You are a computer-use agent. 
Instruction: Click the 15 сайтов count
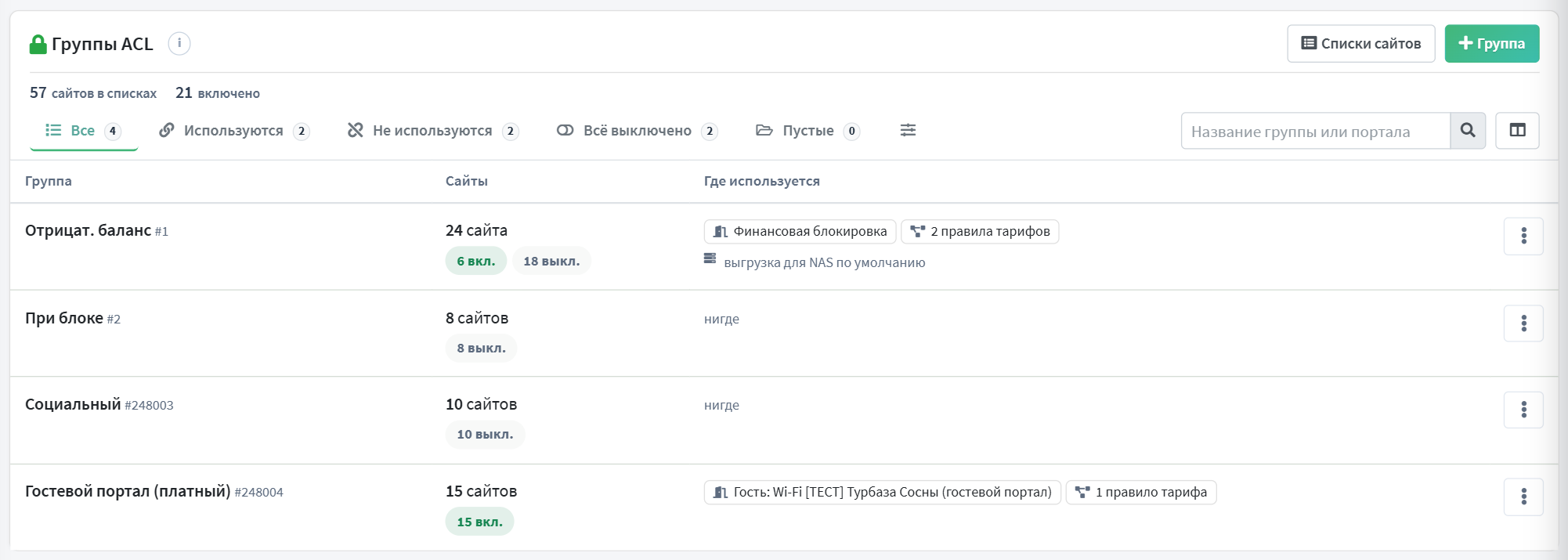pyautogui.click(x=481, y=491)
